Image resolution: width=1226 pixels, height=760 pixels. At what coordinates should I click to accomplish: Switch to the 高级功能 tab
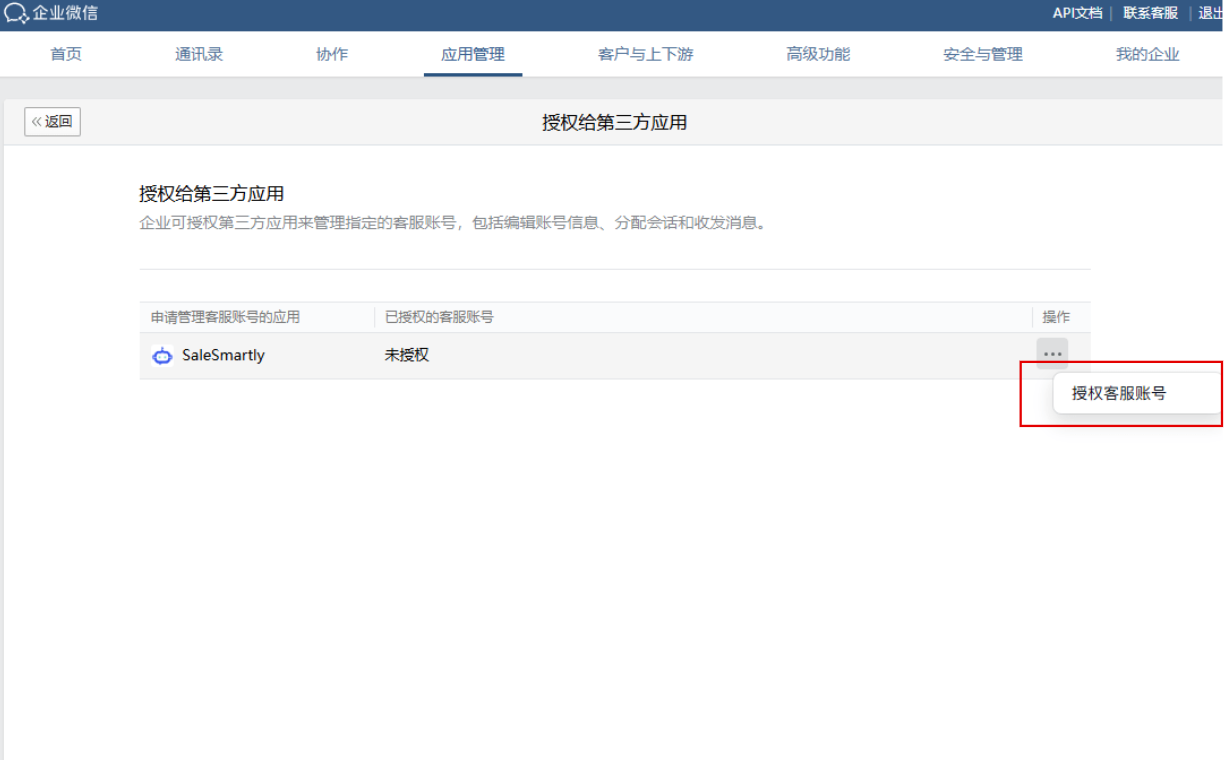[x=818, y=55]
